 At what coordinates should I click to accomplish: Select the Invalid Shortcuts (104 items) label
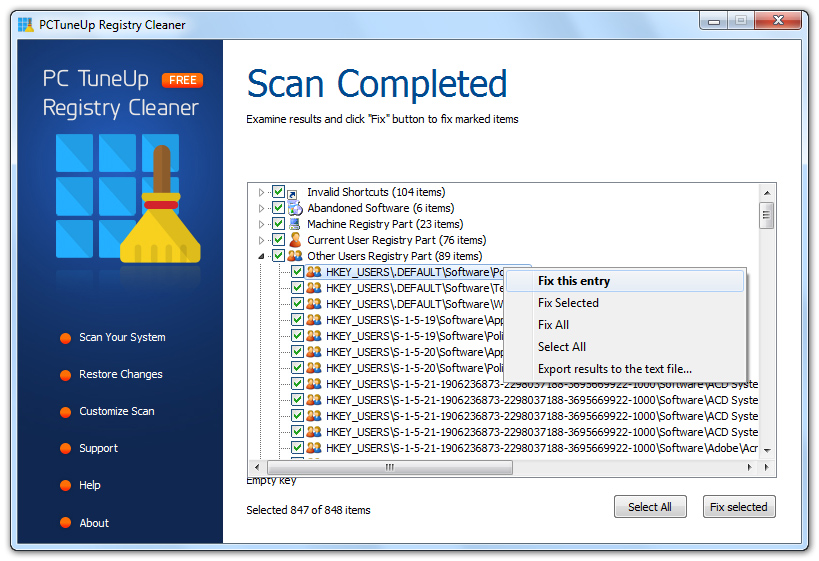pos(376,192)
